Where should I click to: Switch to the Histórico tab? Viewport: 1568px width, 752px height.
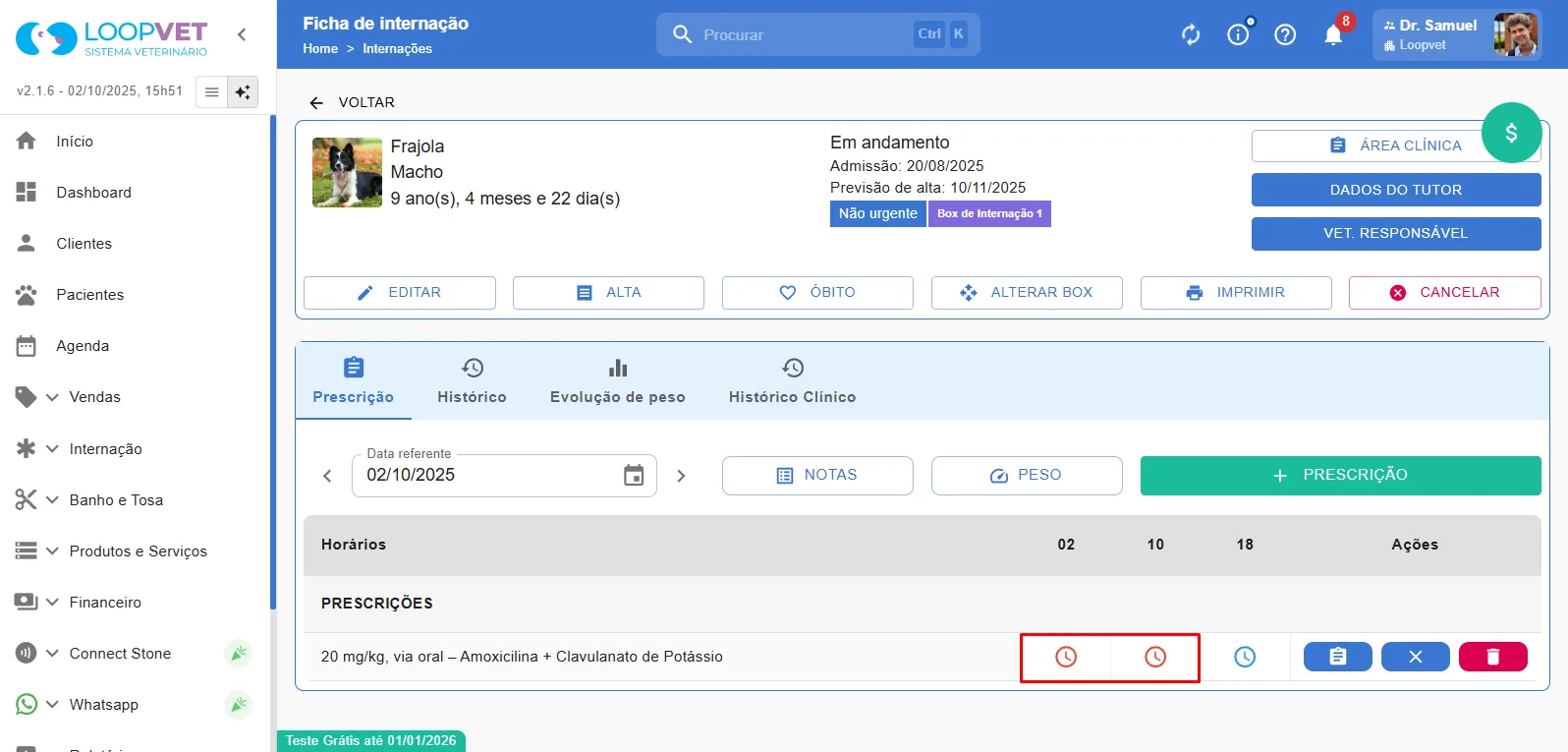[x=472, y=381]
